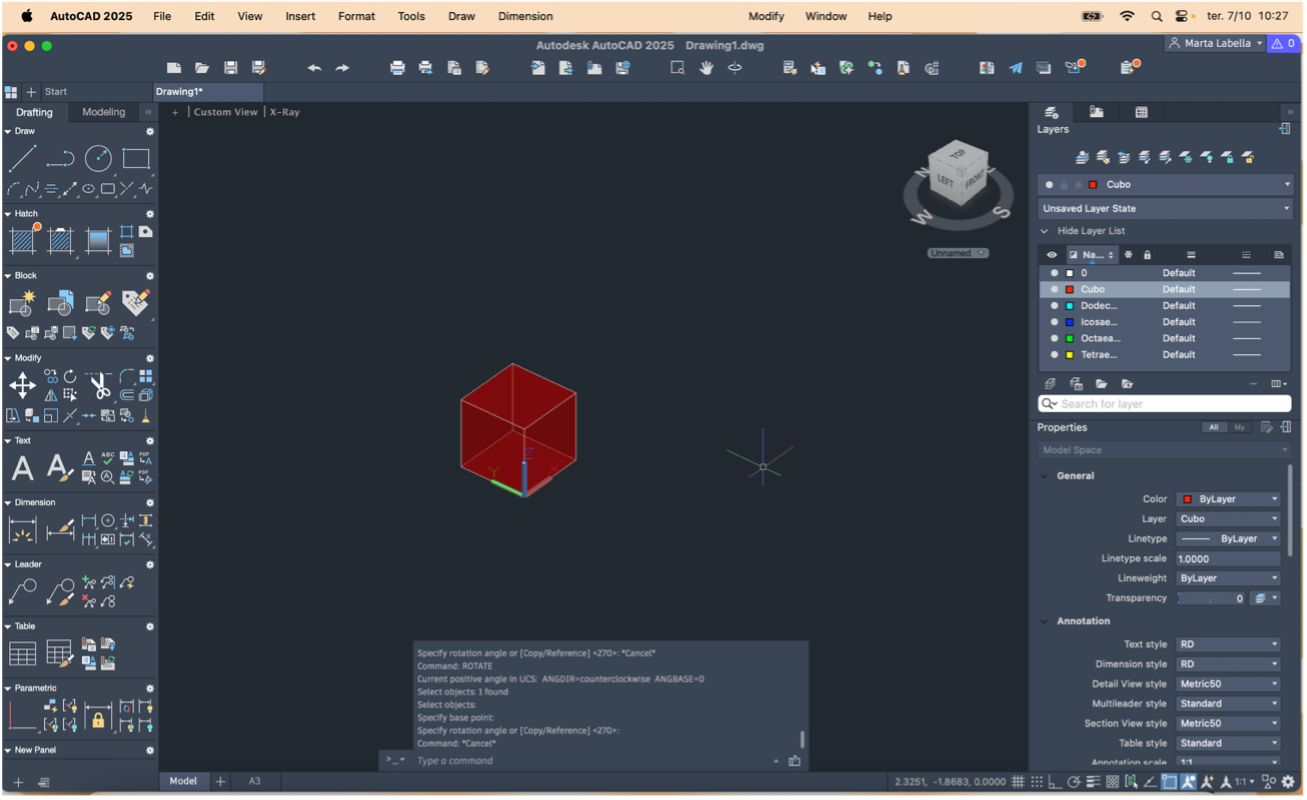This screenshot has height=800, width=1307.
Task: Toggle visibility of the Tetrae layer
Action: click(1054, 355)
